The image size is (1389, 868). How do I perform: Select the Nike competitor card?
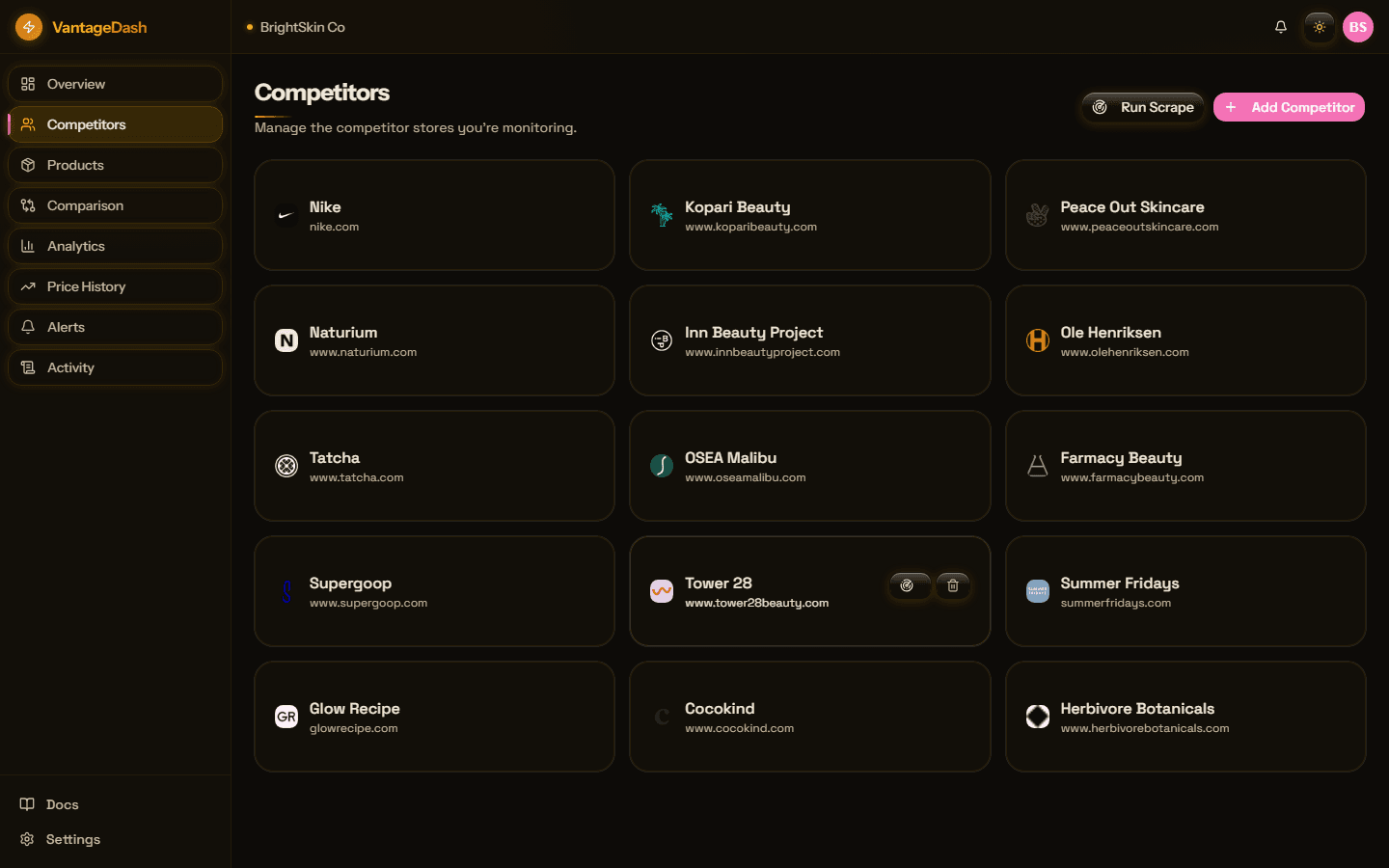[x=434, y=215]
